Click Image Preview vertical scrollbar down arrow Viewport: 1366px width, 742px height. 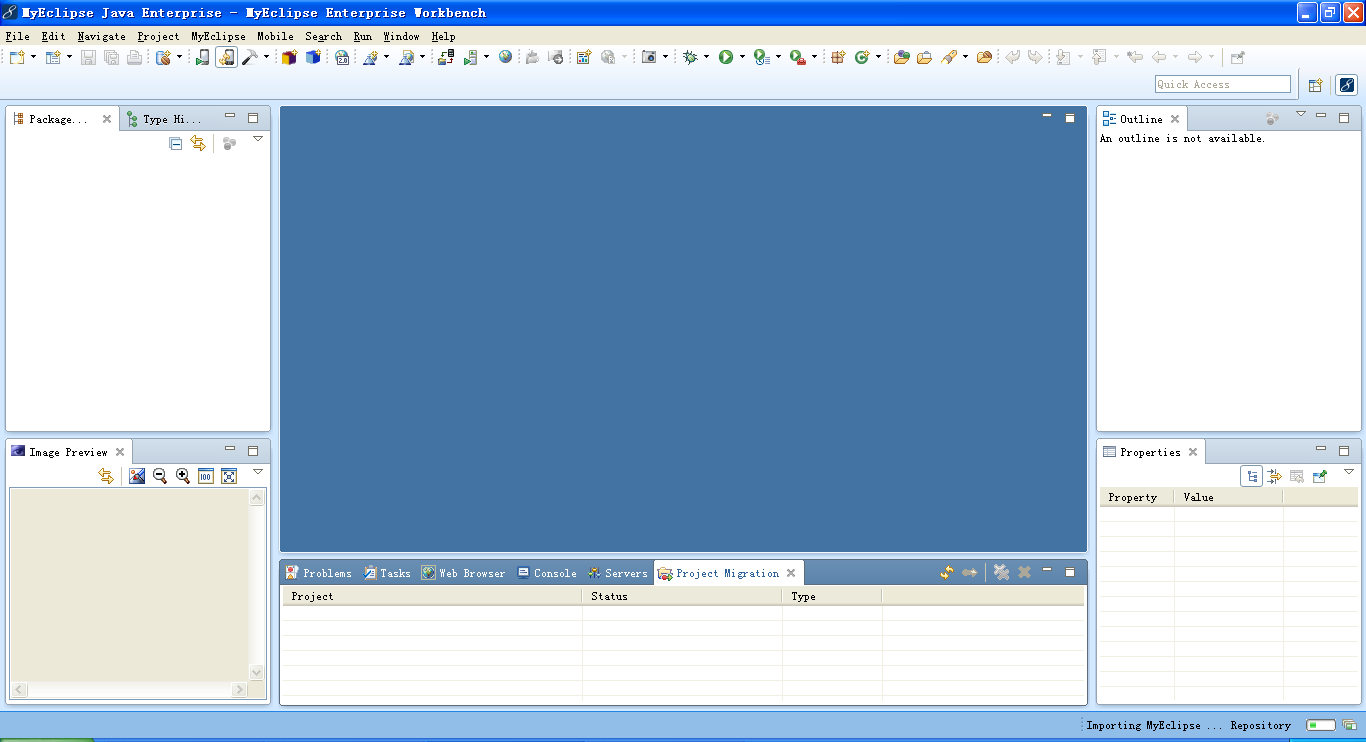[x=257, y=673]
